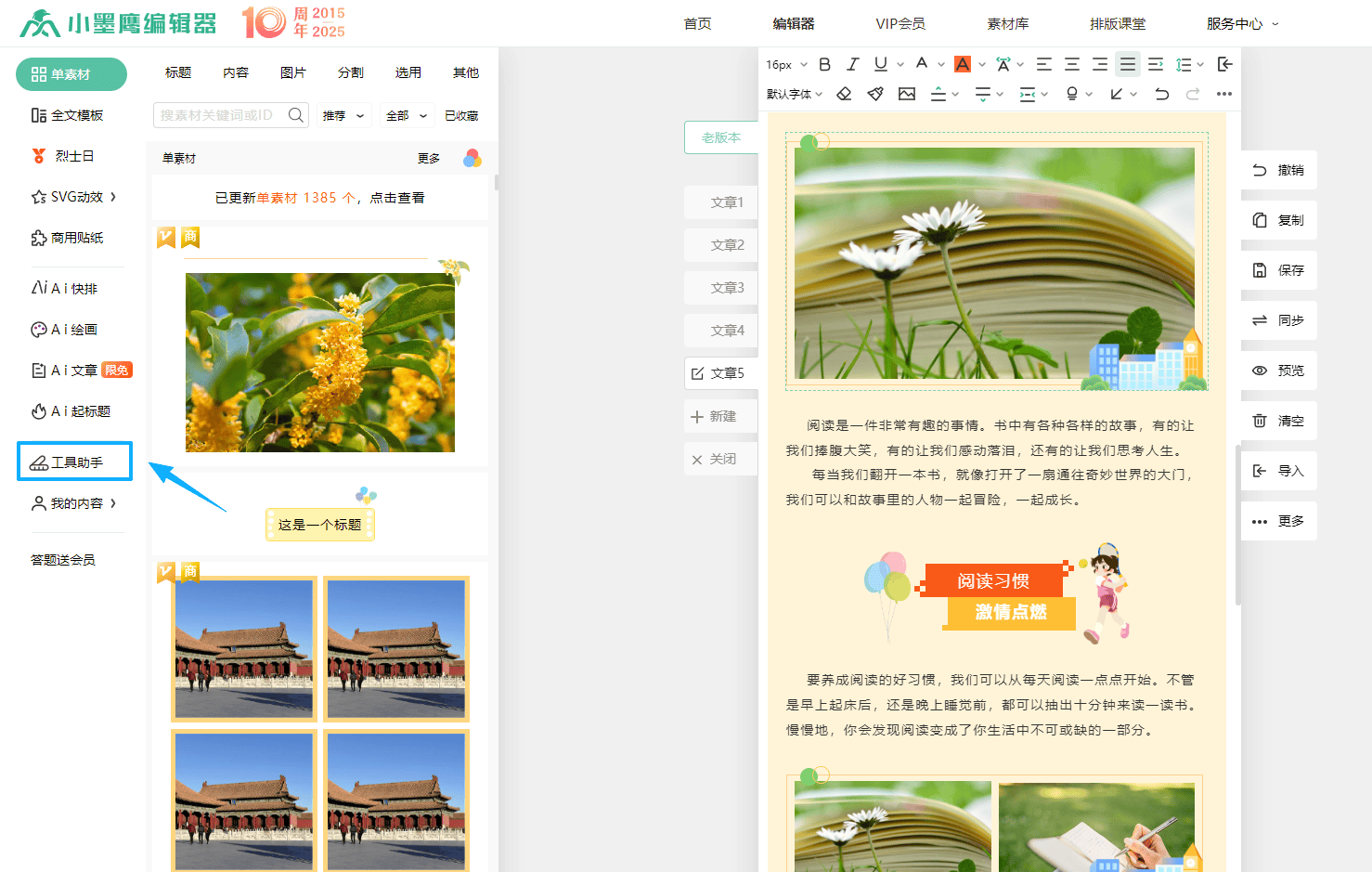Click the undo arrow in the toolbar

click(1161, 94)
